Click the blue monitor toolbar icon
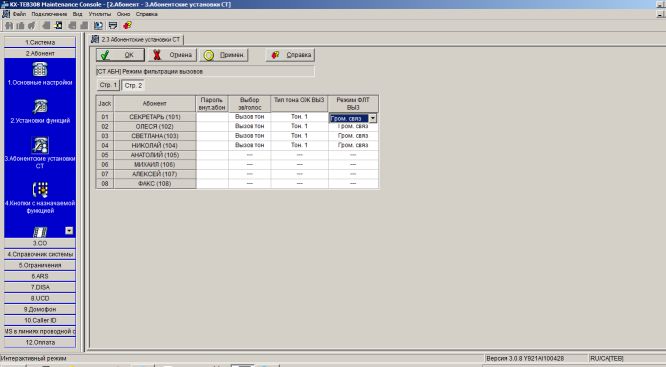 (x=99, y=25)
